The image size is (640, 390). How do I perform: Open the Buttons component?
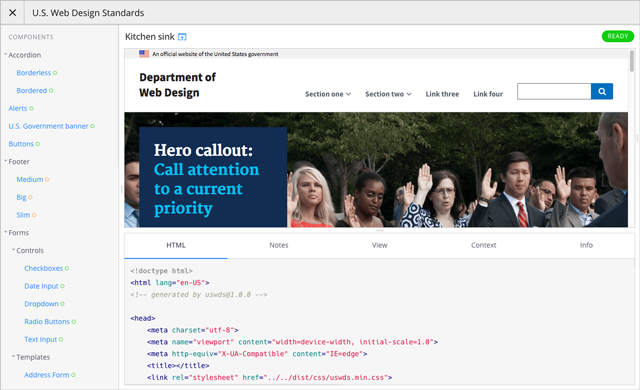click(21, 144)
